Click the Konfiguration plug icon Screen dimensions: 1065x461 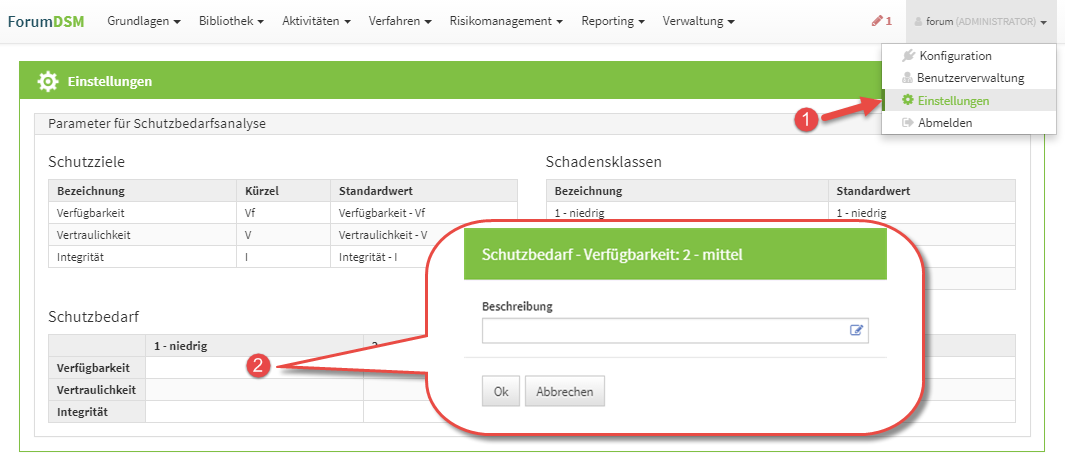click(908, 56)
